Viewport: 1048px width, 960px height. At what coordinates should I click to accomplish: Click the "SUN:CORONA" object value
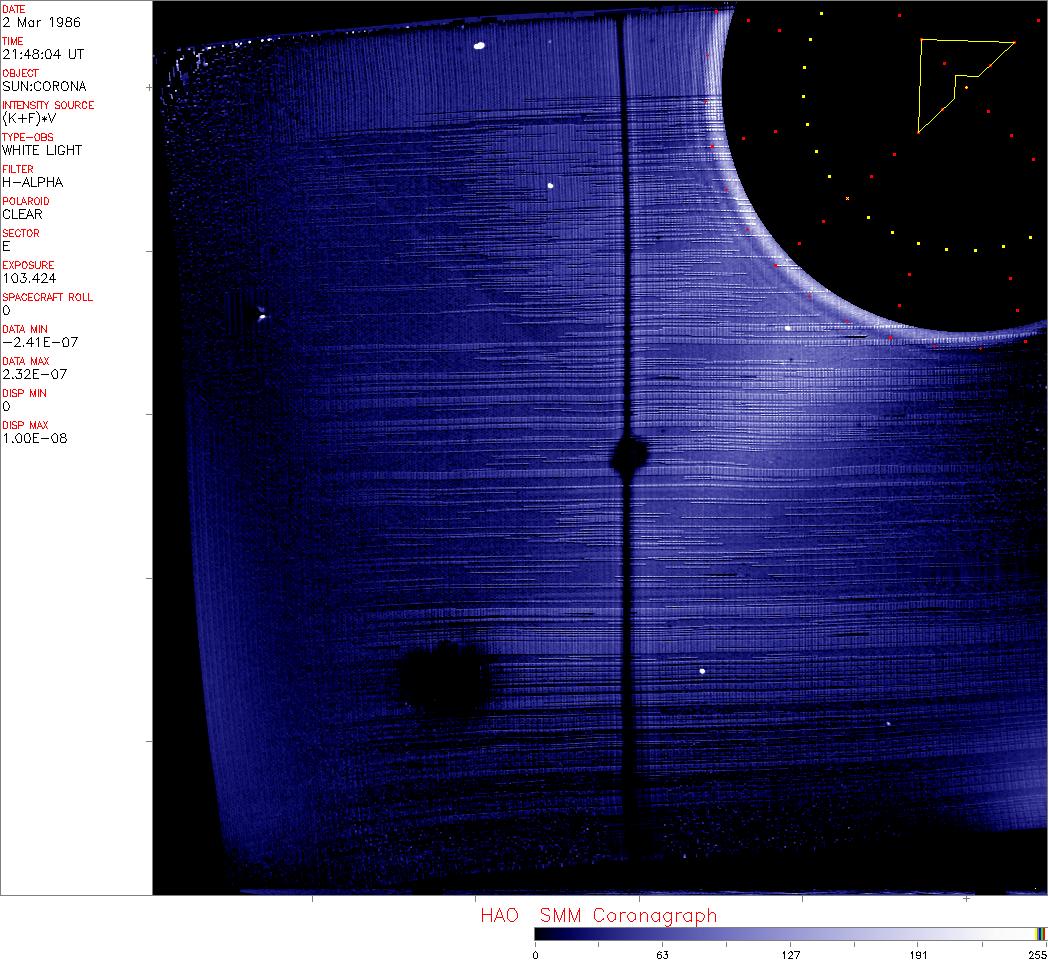click(44, 86)
